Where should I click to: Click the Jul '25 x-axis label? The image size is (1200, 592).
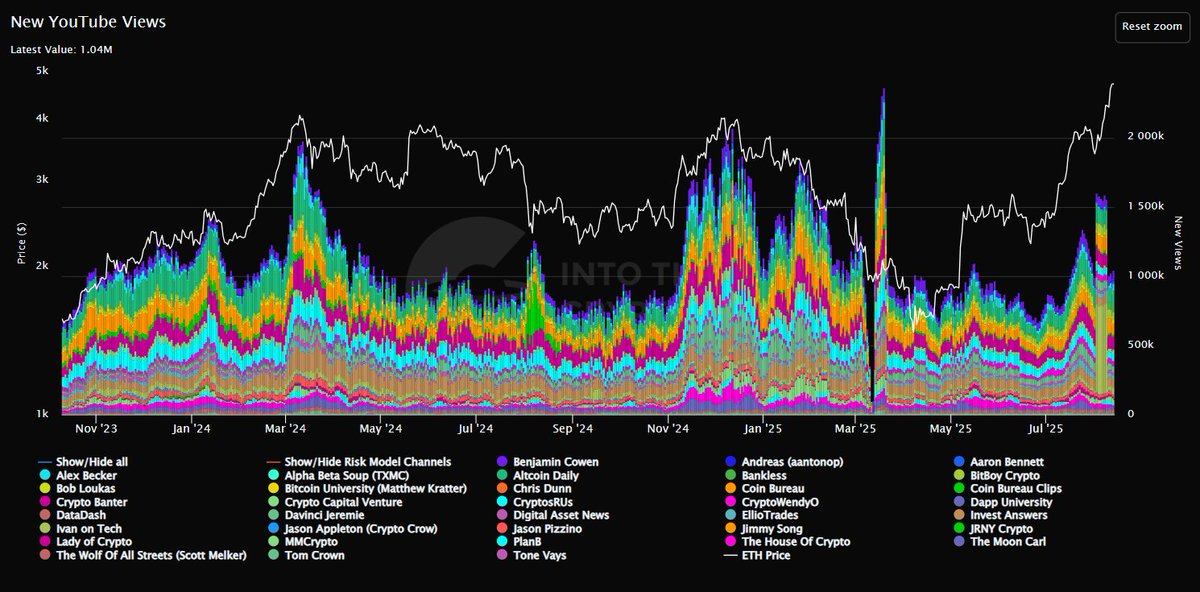1046,428
